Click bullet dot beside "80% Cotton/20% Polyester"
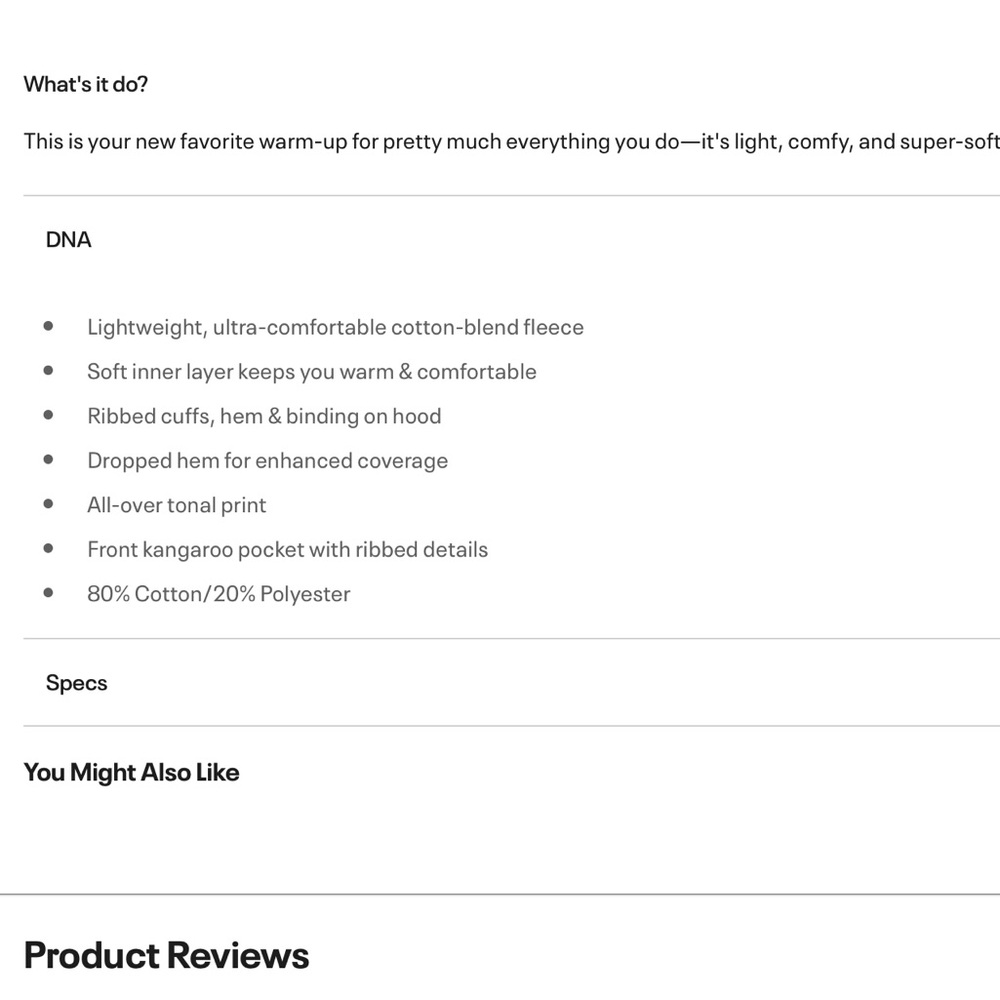Viewport: 1000px width, 1000px height. (48, 593)
